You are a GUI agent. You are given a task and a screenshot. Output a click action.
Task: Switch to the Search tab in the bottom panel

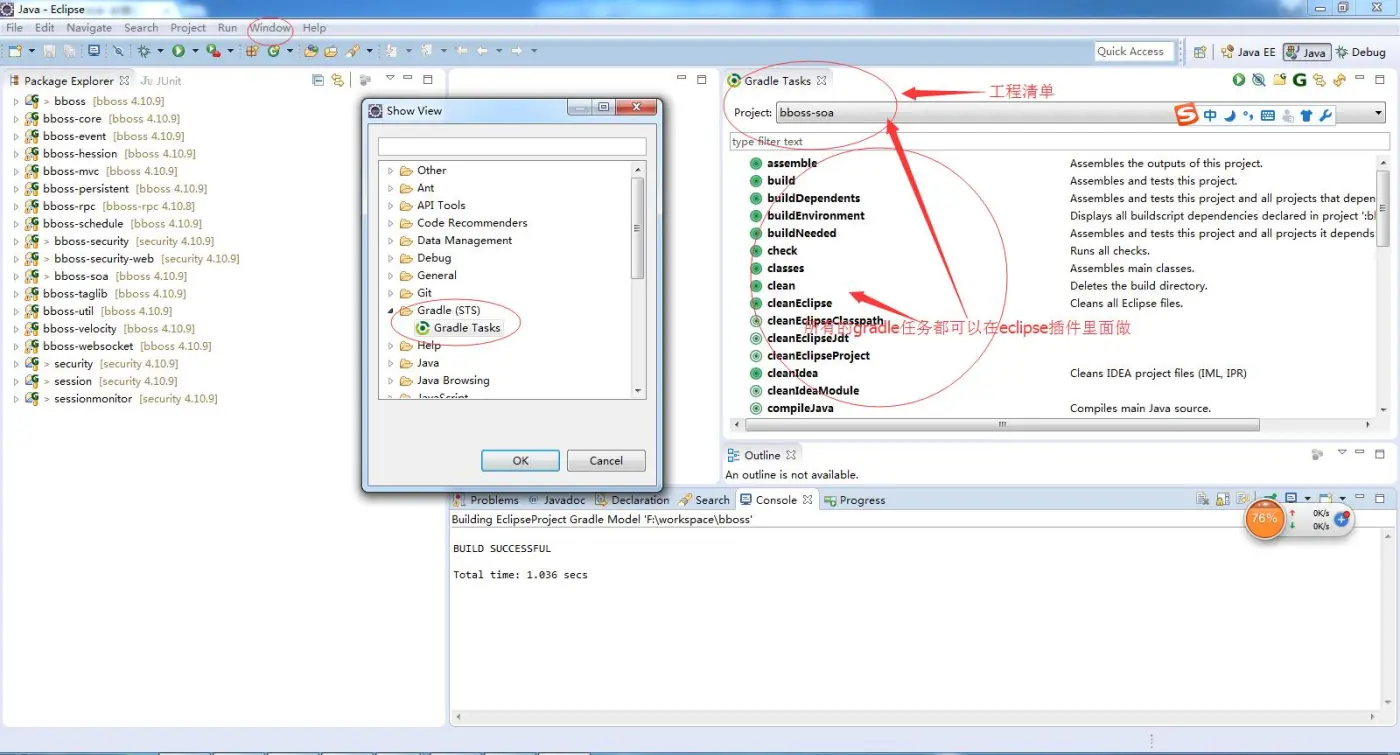tap(705, 500)
